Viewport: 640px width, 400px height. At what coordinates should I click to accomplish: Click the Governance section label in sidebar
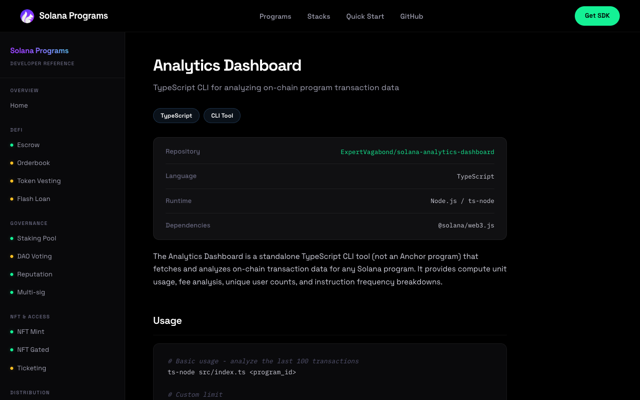coord(29,223)
